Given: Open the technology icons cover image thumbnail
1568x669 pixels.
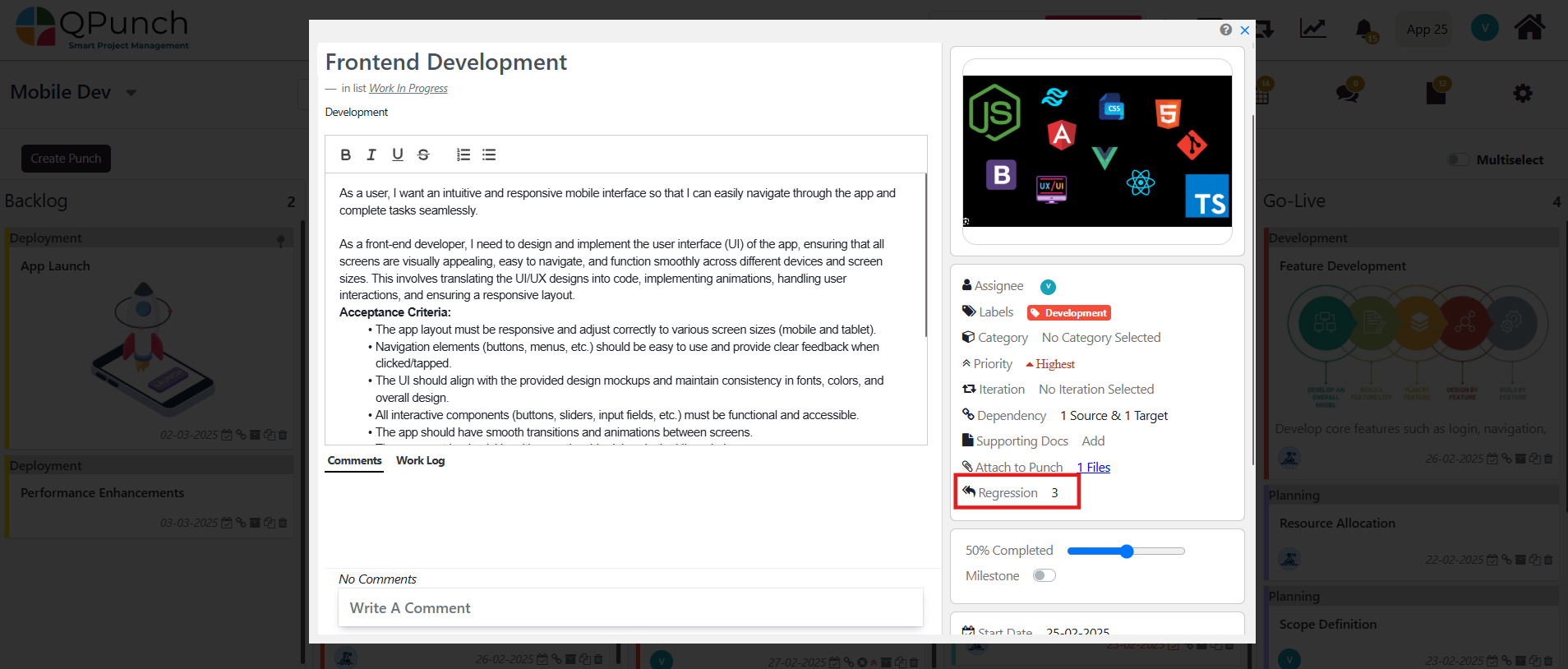Looking at the screenshot, I should tap(1097, 151).
